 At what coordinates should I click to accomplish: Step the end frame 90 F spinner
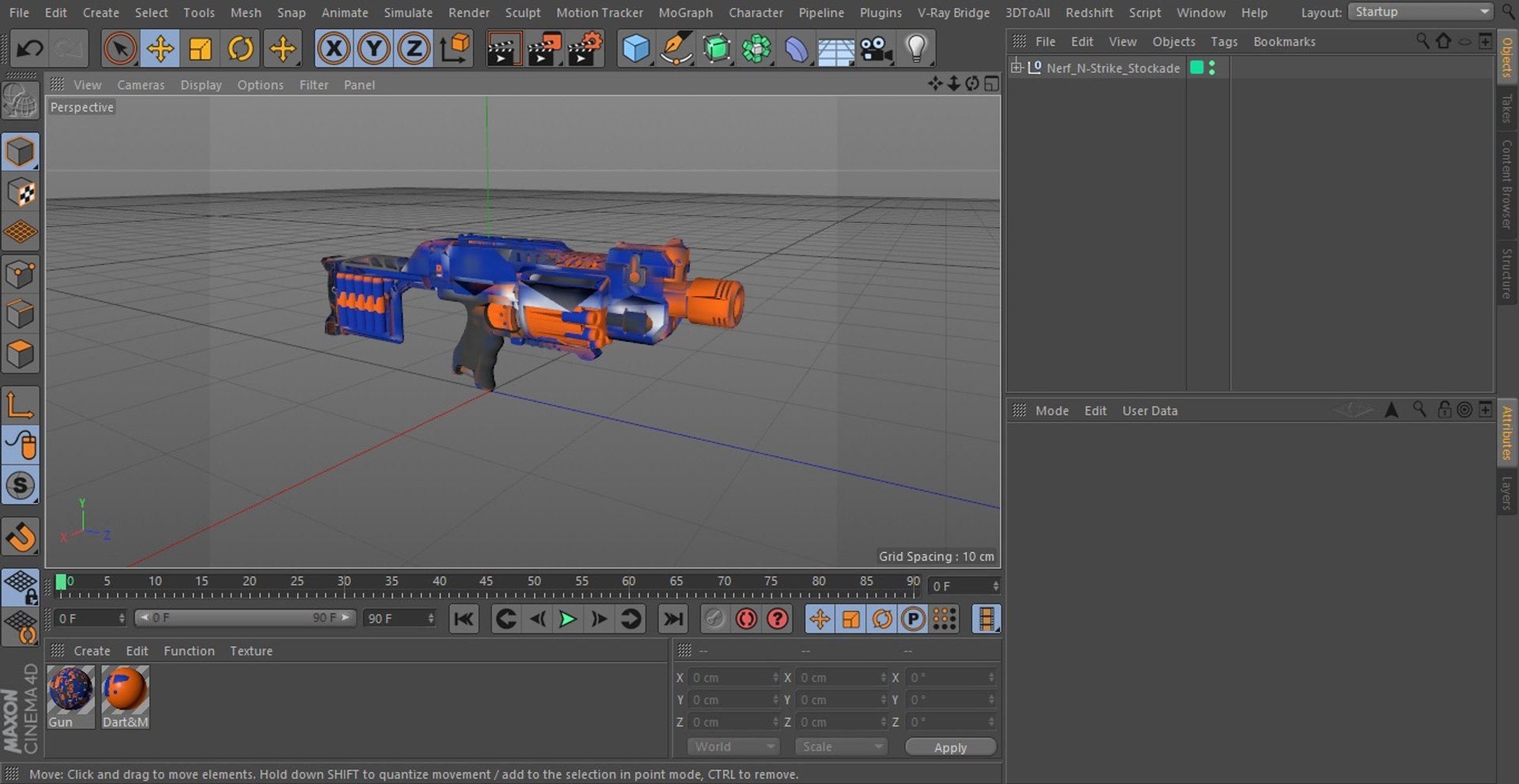pyautogui.click(x=431, y=618)
